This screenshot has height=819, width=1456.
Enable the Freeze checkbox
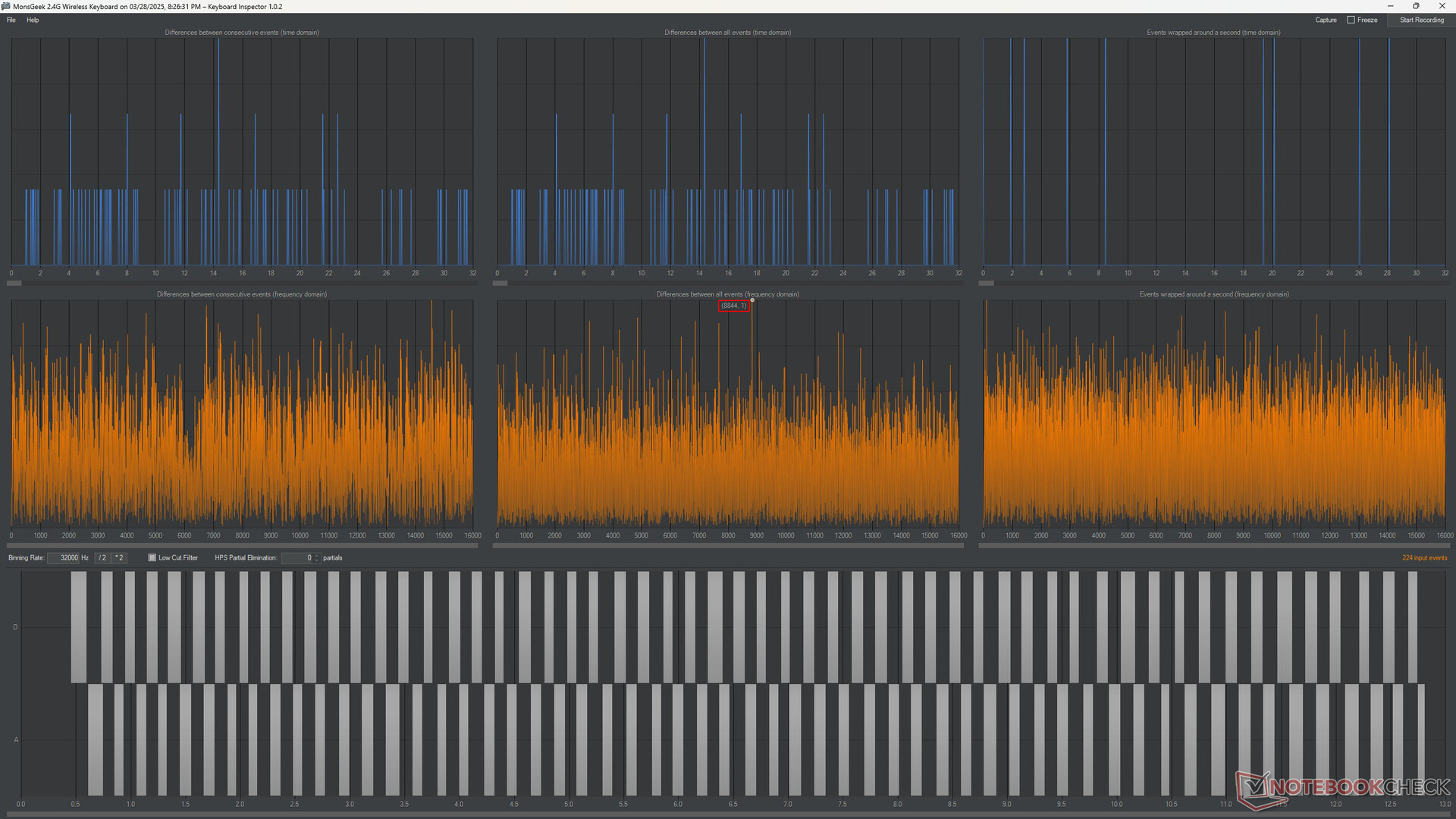coord(1351,20)
